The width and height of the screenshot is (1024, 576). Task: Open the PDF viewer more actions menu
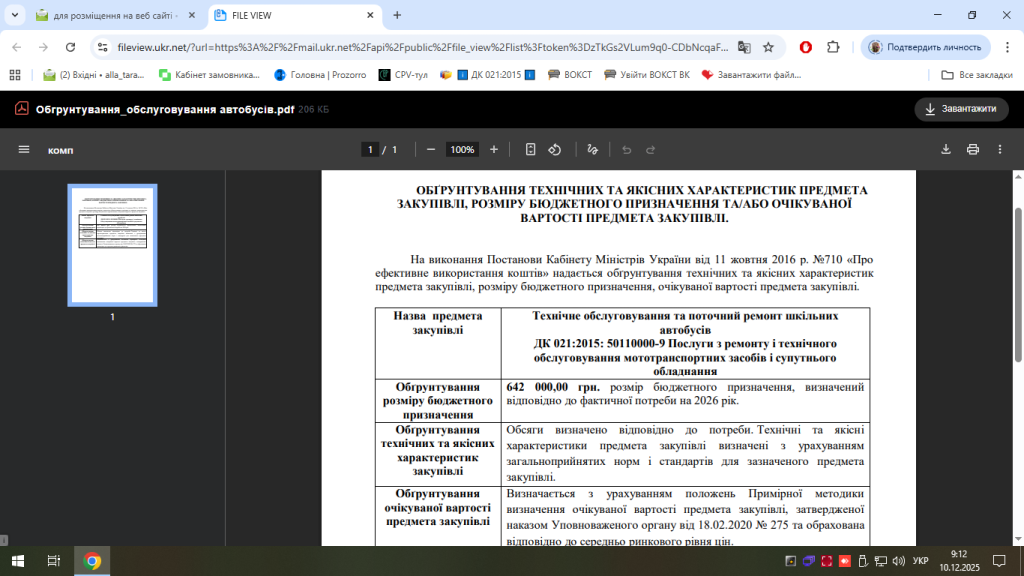coord(999,150)
